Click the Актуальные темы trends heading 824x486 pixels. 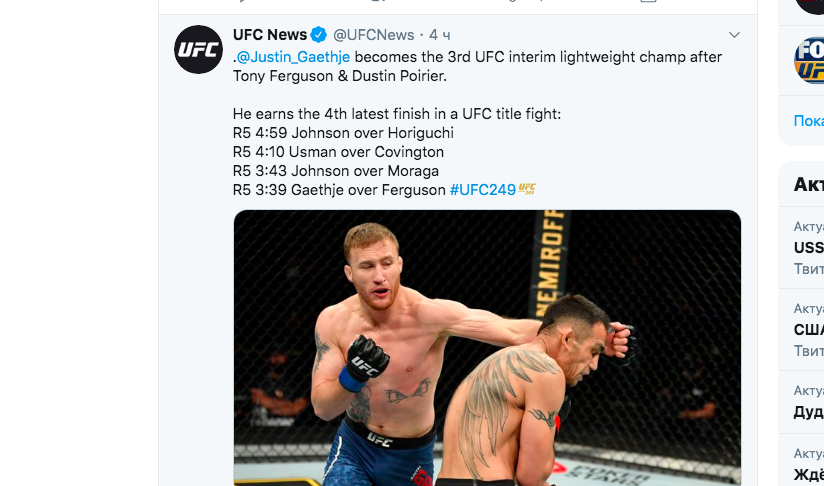[x=809, y=184]
